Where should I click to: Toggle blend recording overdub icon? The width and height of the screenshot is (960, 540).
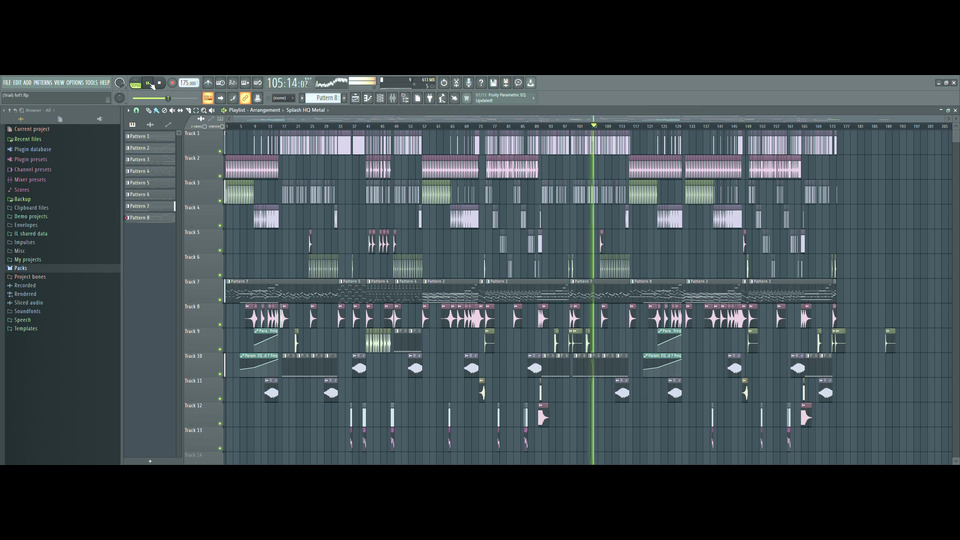pyautogui.click(x=245, y=83)
